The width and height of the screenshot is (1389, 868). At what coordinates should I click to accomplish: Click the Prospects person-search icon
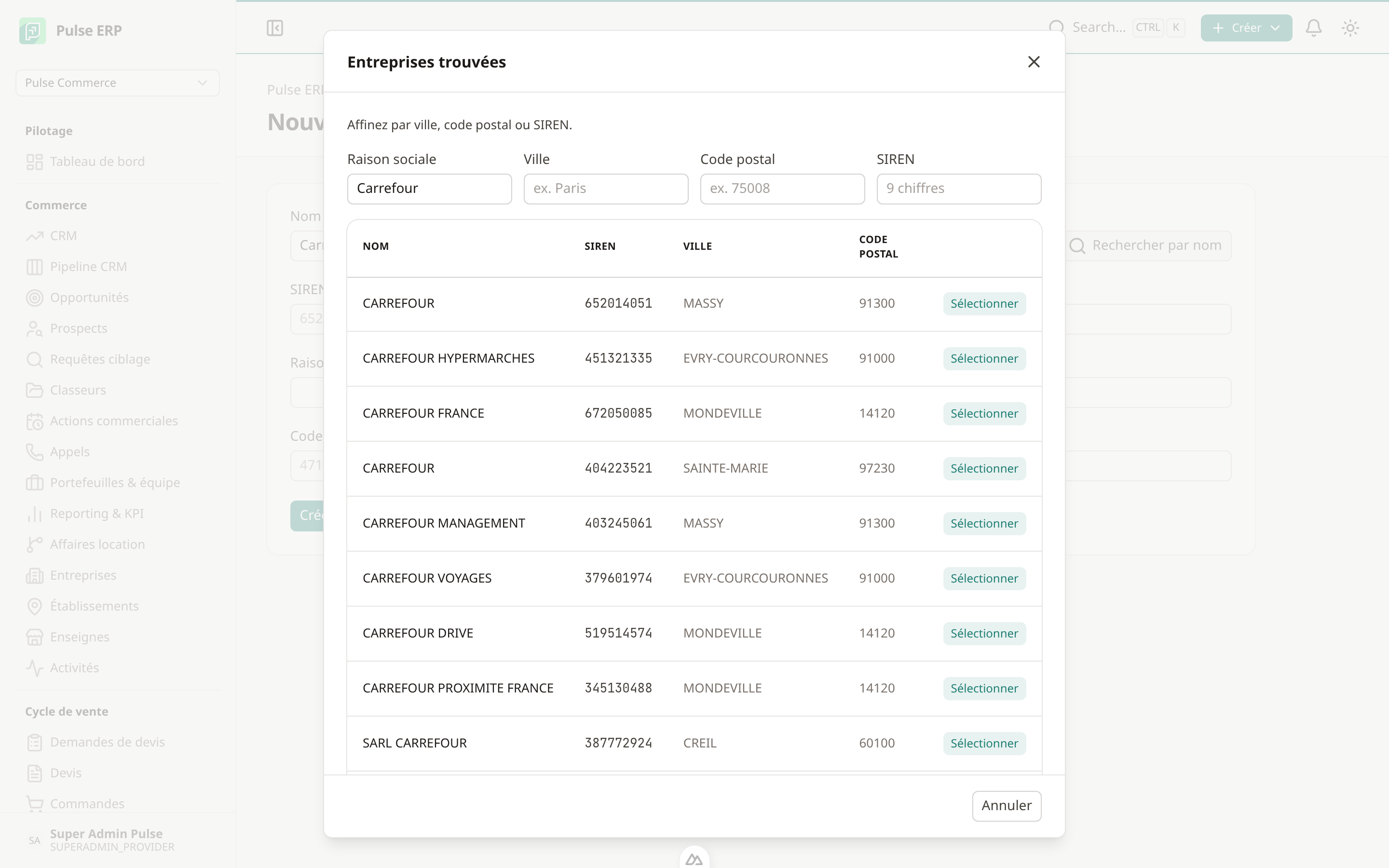pos(34,329)
